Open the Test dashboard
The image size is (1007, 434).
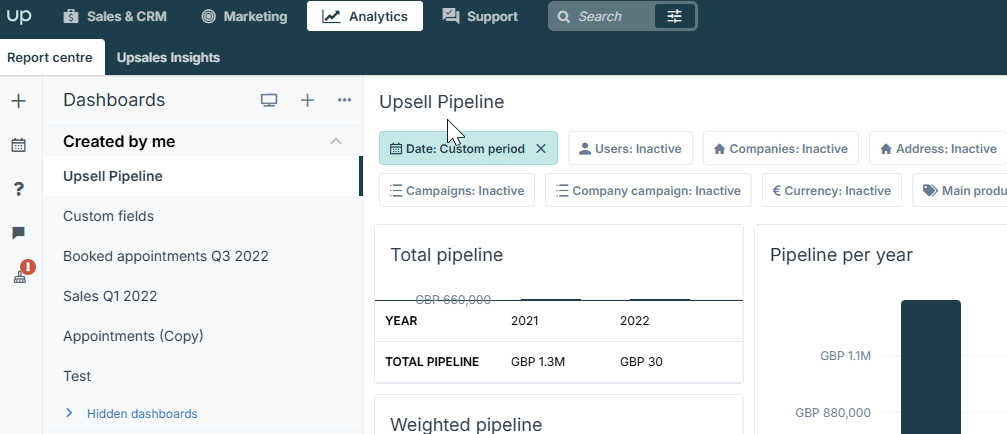point(202,376)
